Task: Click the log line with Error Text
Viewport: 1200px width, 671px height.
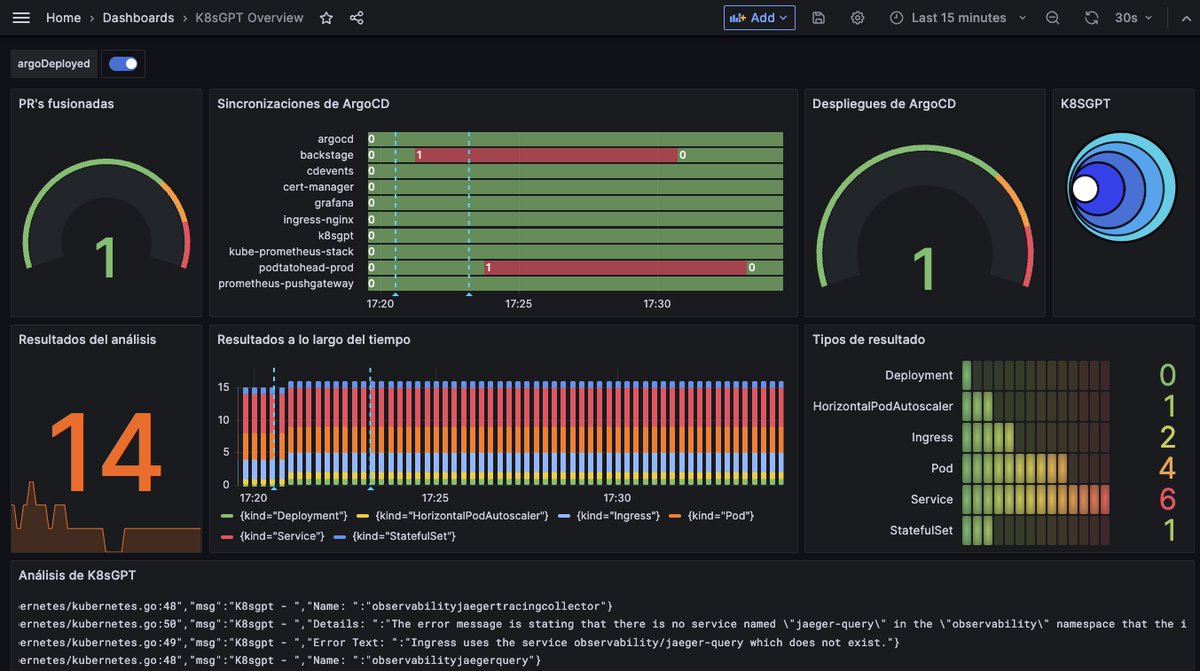Action: (460, 642)
